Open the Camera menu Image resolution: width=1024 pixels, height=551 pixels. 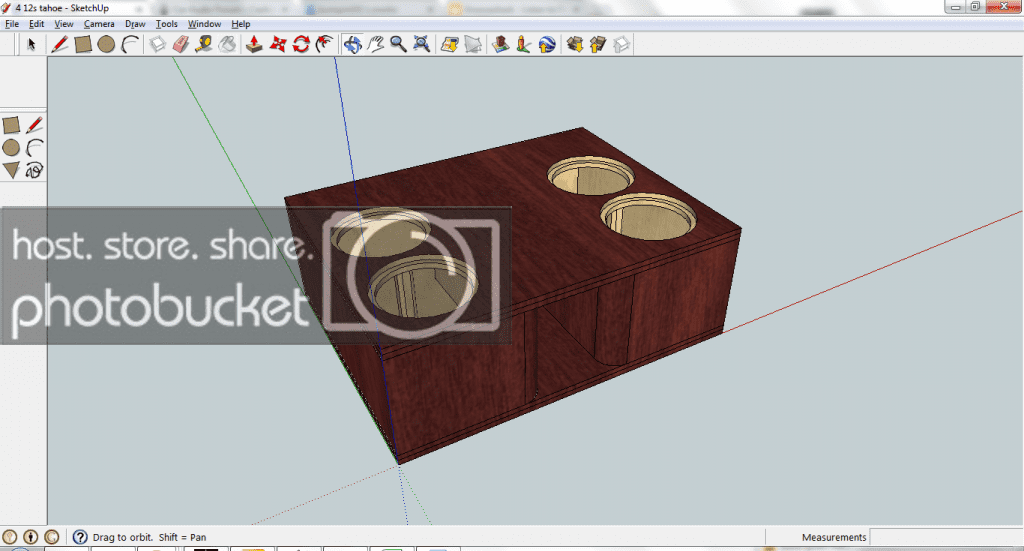[99, 24]
